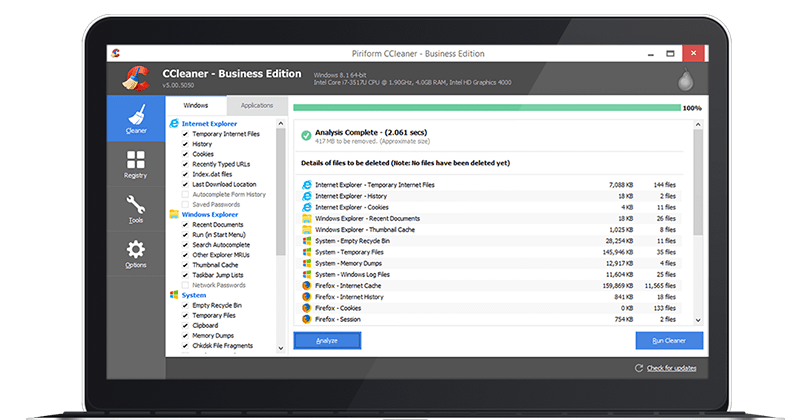Screen dimensions: 800x420
Task: Open the Cleaner section in sidebar
Action: coord(136,120)
